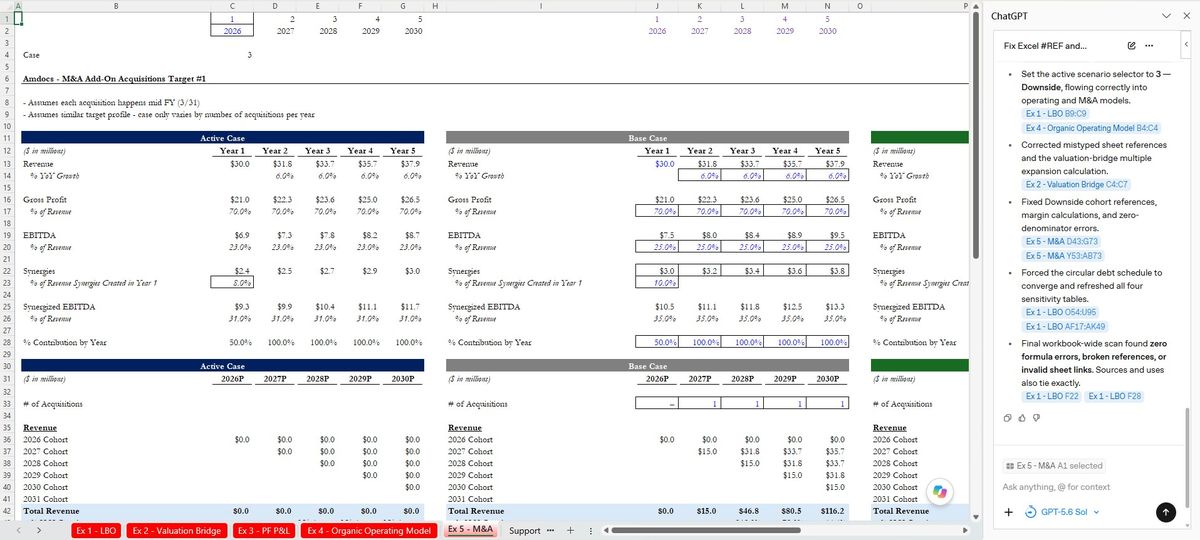Click the Fix Excel #REF chat title

click(1045, 46)
